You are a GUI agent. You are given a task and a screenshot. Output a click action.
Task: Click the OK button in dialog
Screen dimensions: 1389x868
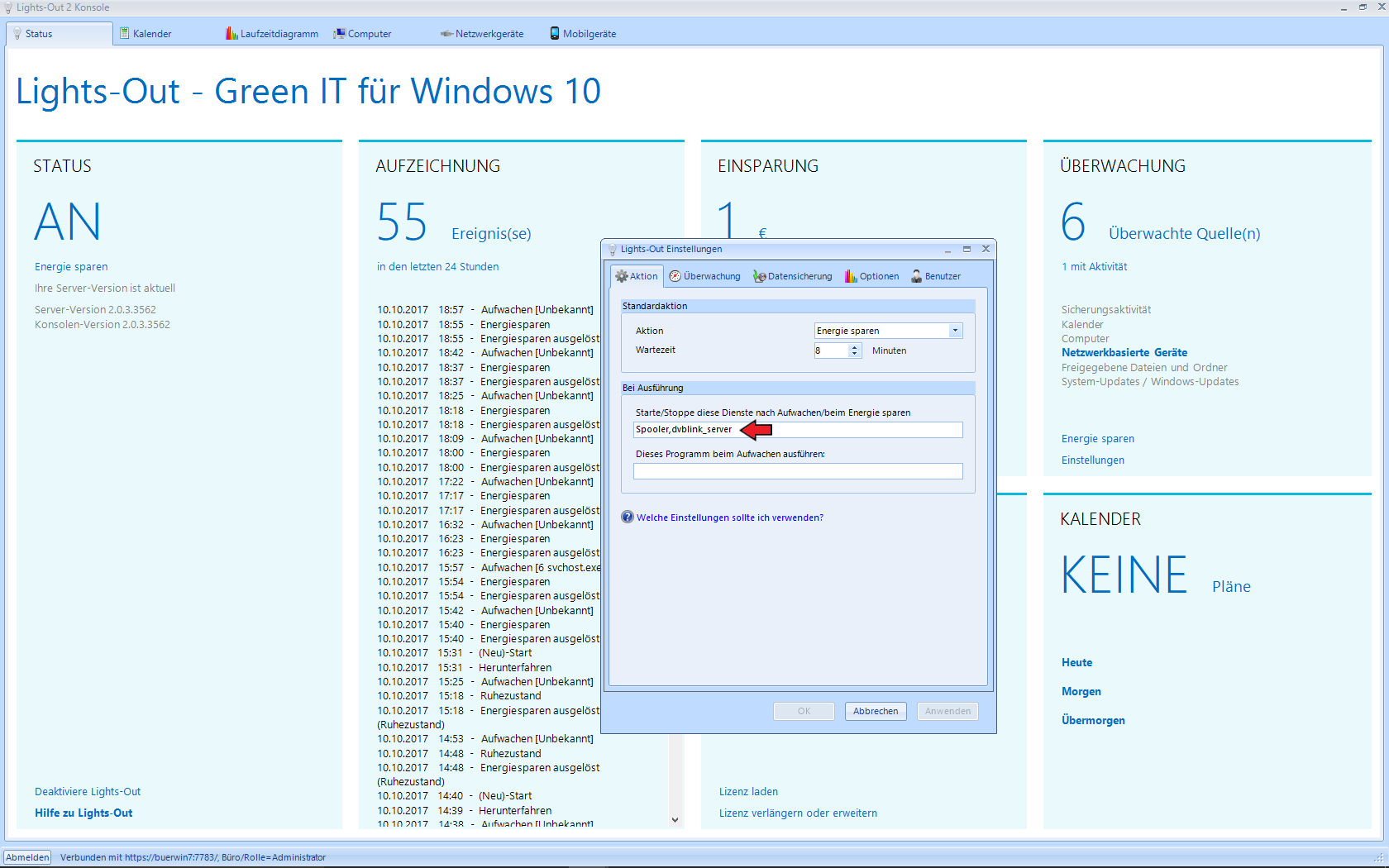[804, 711]
